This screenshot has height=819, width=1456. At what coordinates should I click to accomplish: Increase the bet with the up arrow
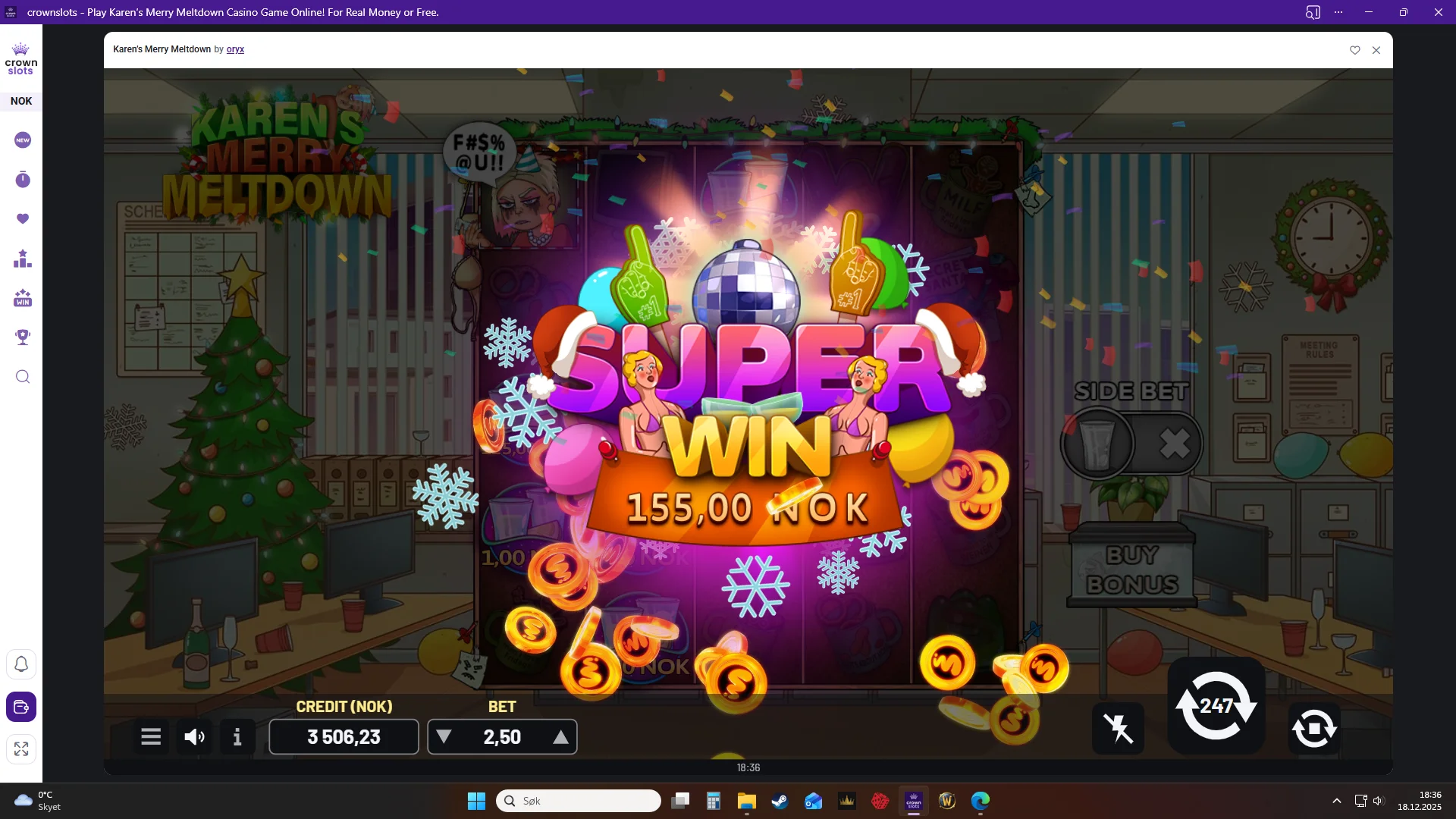tap(560, 737)
